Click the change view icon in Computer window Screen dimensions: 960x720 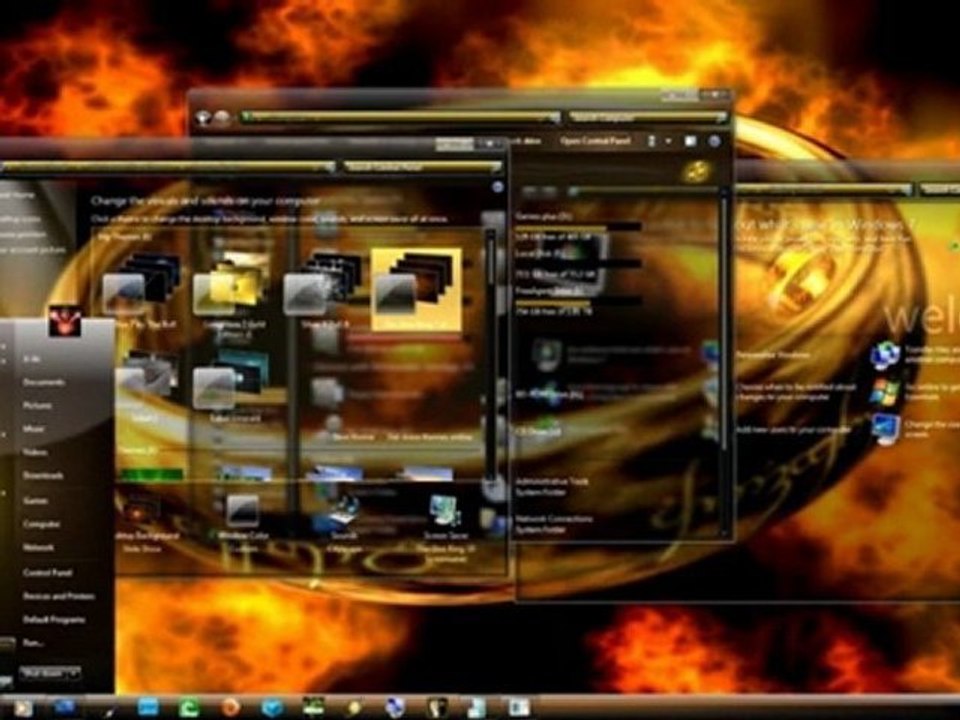click(651, 141)
